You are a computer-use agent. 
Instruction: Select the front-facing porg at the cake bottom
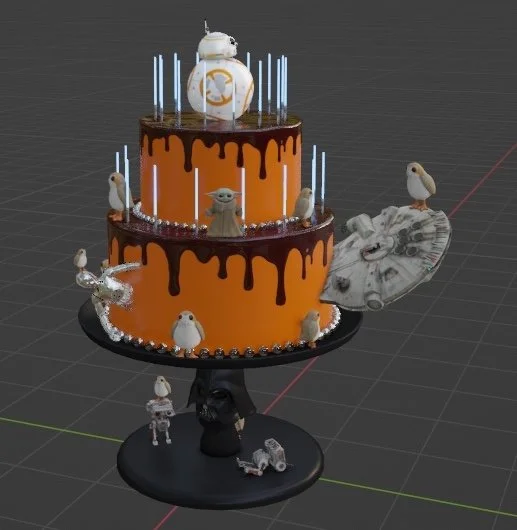coord(188,334)
